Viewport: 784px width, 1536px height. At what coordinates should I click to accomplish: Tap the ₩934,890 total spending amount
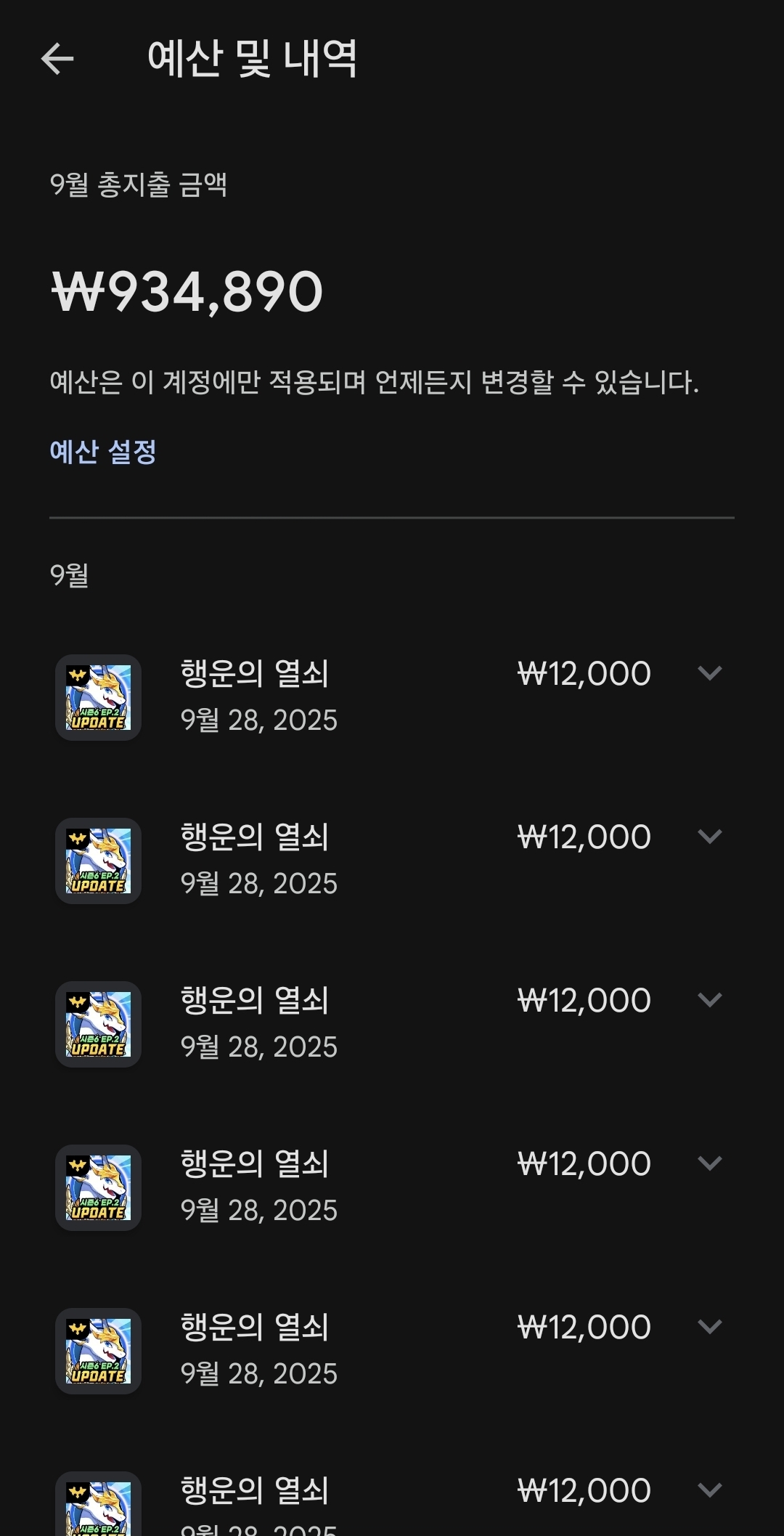(187, 292)
